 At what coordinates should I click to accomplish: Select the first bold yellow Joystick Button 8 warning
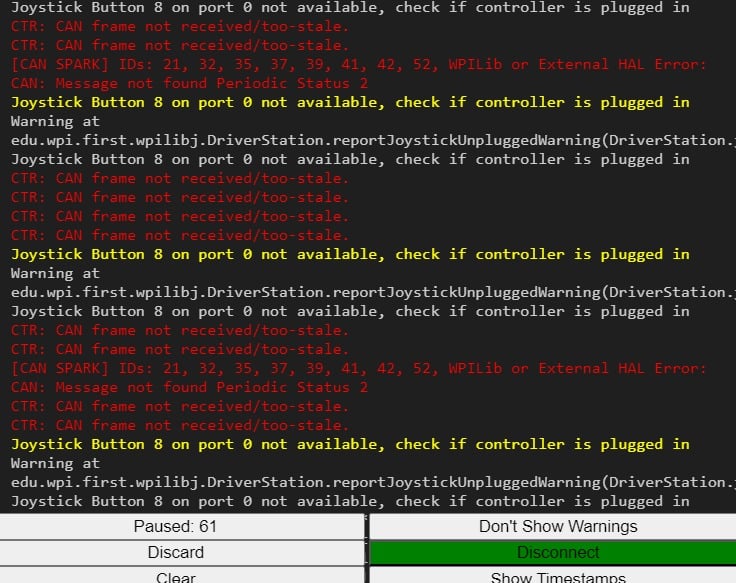pos(350,102)
